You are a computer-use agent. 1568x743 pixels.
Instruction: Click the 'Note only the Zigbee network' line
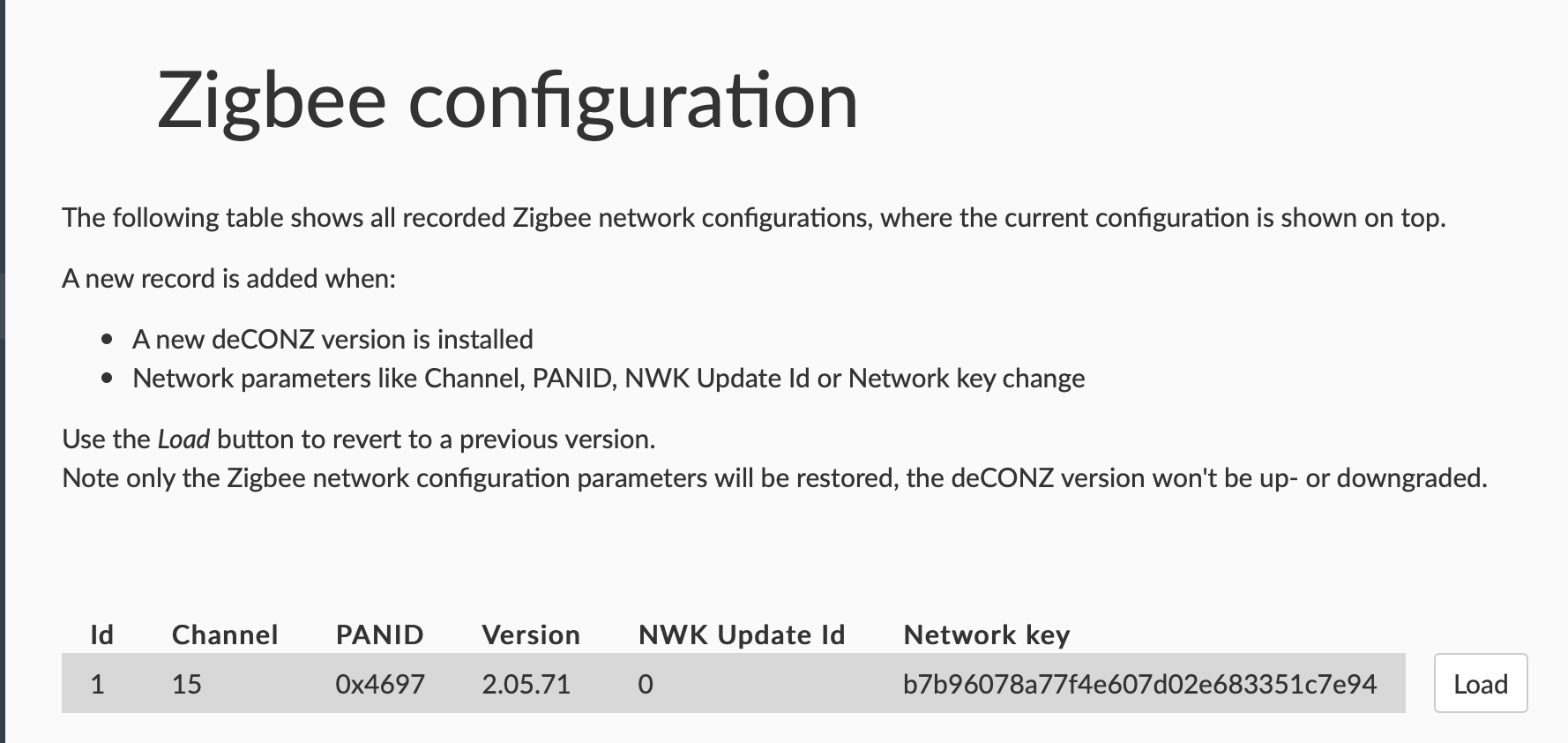[774, 477]
